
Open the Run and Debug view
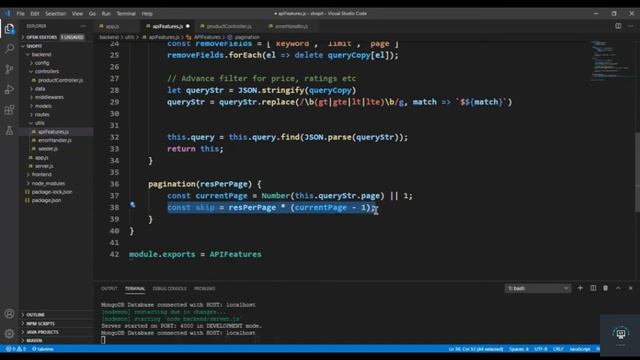pyautogui.click(x=9, y=89)
